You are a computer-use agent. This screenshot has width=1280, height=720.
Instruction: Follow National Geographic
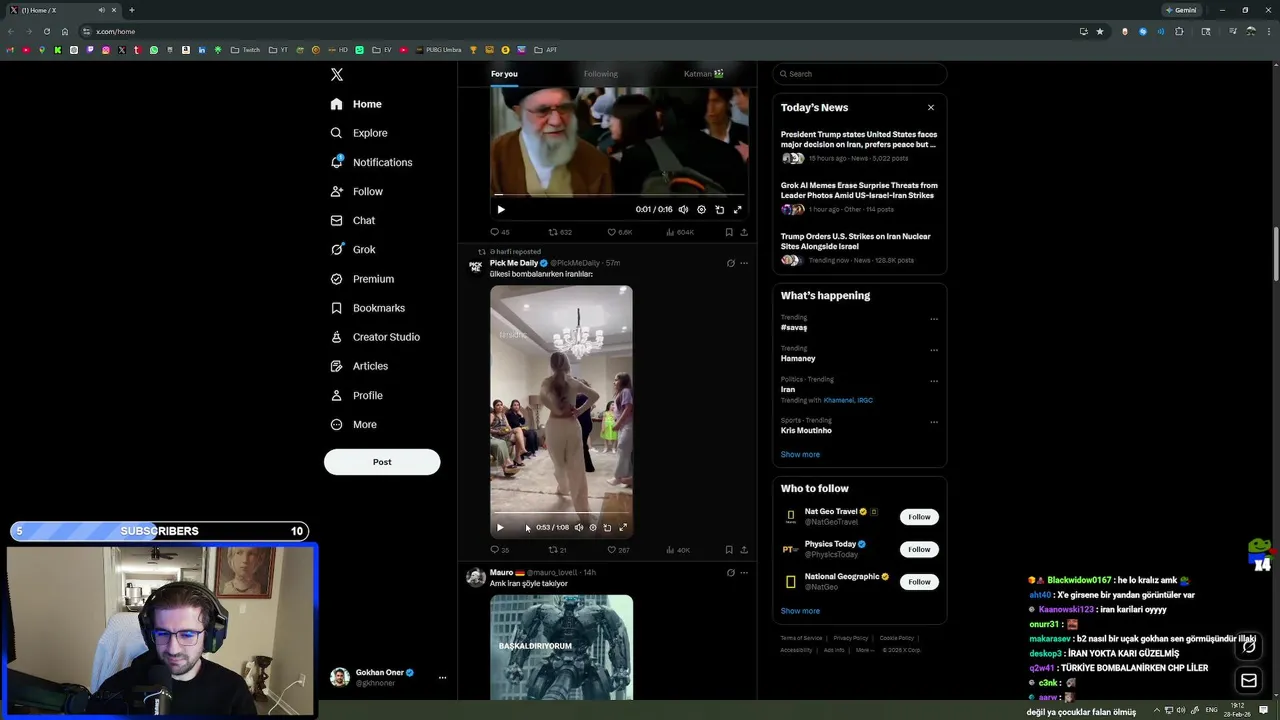[919, 582]
